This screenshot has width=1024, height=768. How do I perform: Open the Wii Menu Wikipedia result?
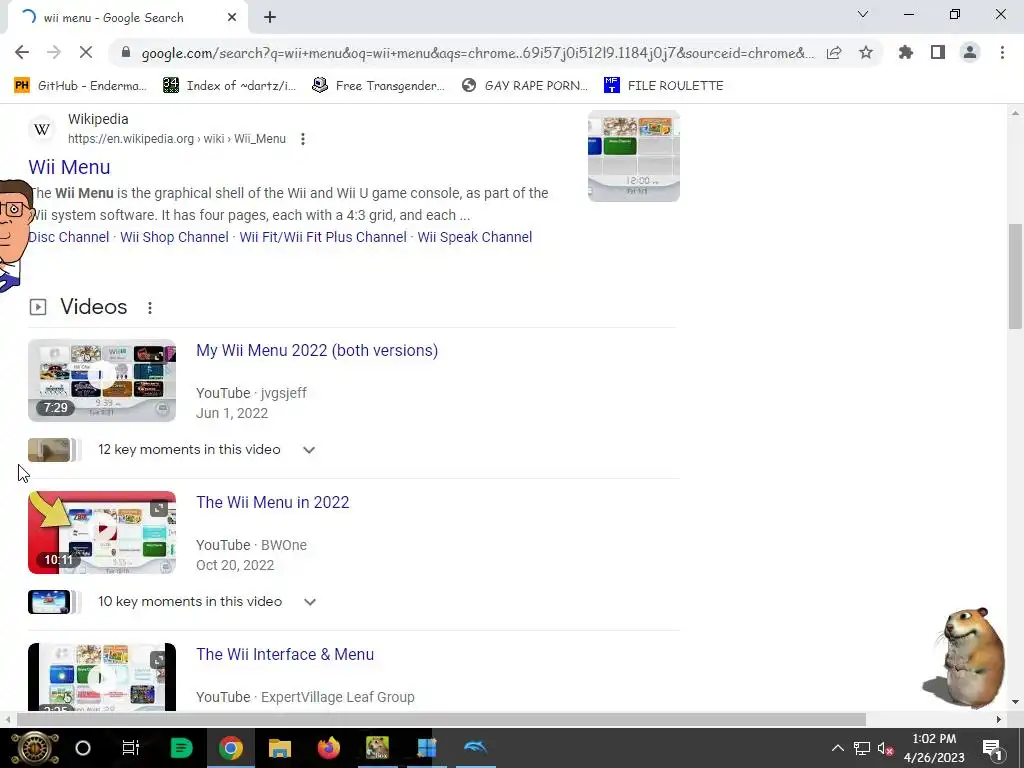tap(69, 167)
